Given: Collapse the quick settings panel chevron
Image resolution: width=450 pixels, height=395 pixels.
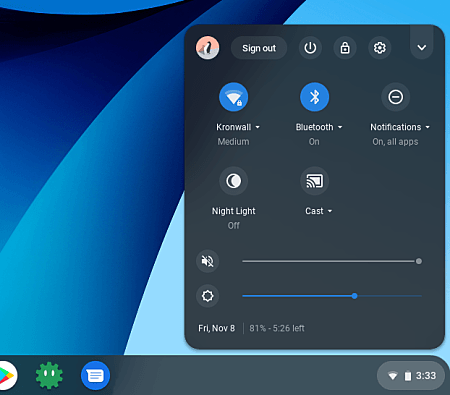Looking at the screenshot, I should 422,48.
